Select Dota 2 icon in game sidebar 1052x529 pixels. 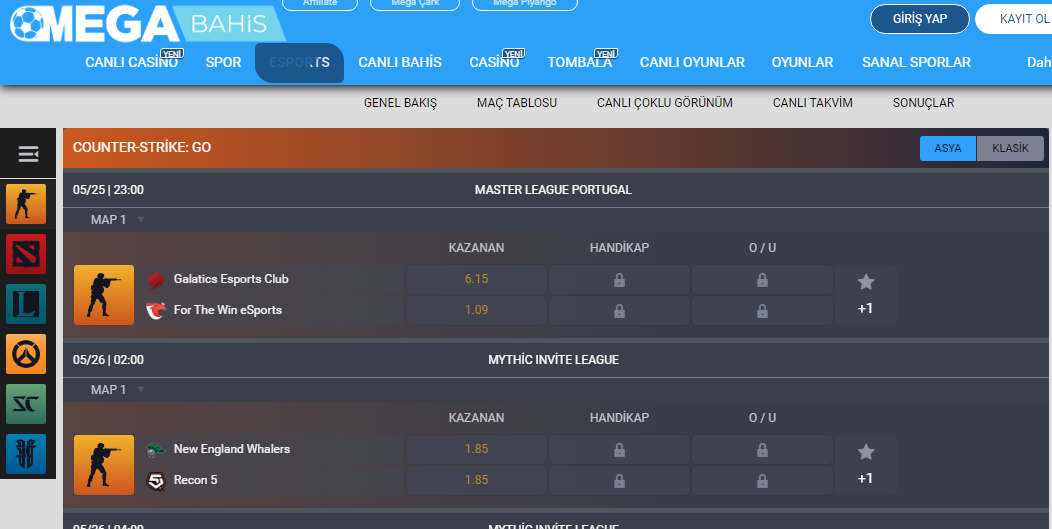26,254
